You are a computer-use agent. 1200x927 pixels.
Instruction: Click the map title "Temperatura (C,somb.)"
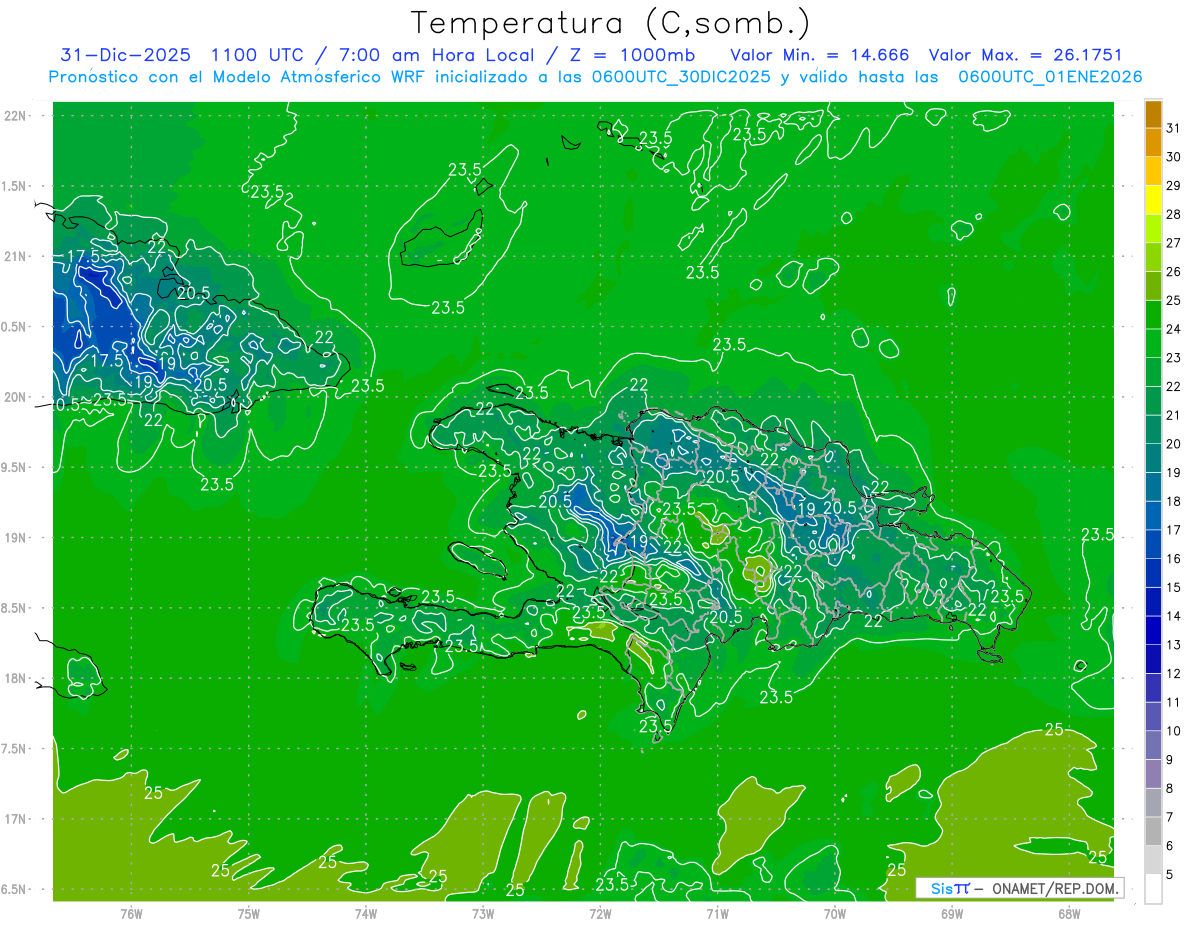click(611, 22)
